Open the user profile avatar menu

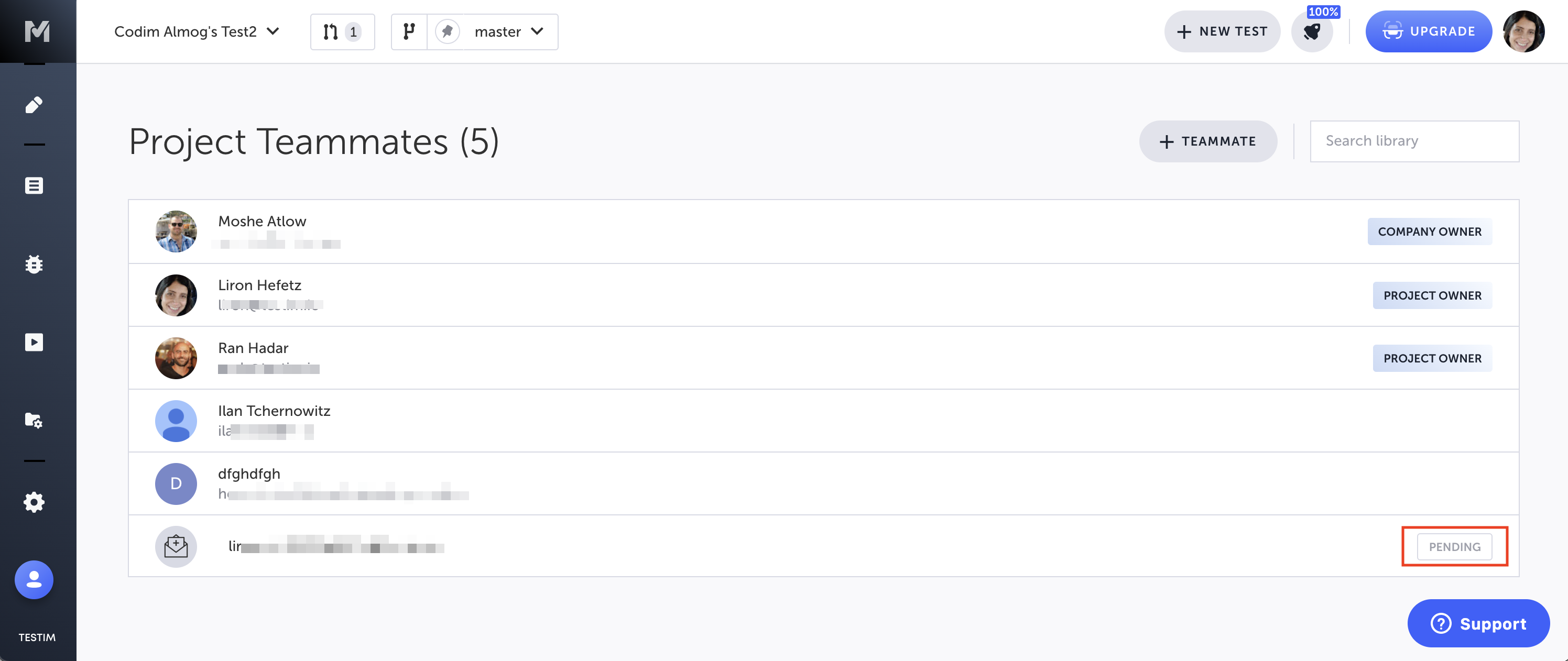point(1523,31)
